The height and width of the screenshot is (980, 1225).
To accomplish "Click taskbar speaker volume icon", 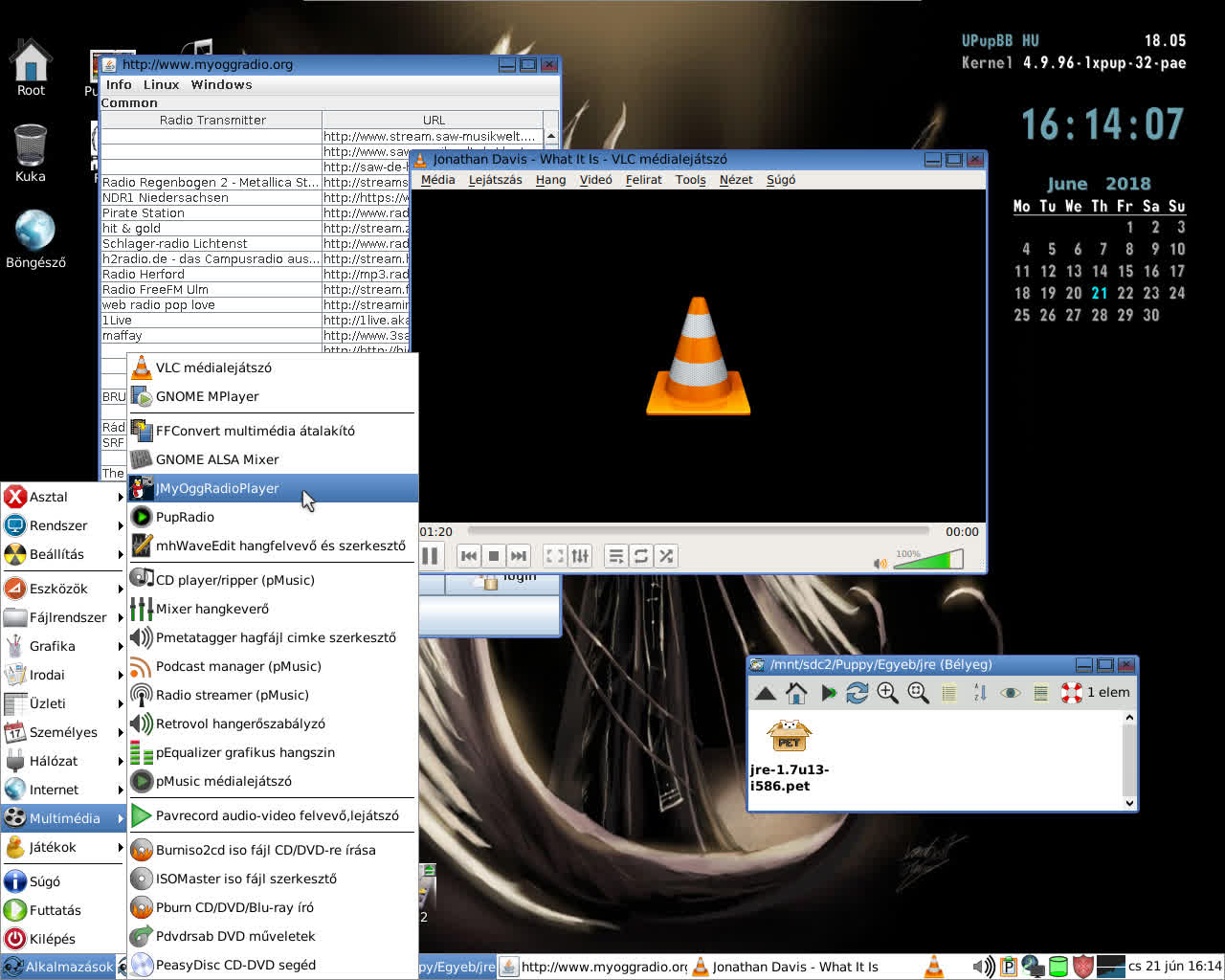I will [x=983, y=967].
